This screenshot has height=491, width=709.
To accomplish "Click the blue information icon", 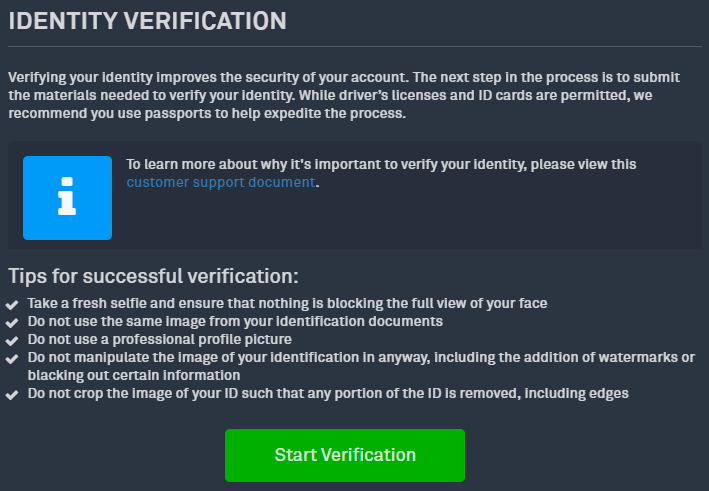I will click(x=67, y=198).
